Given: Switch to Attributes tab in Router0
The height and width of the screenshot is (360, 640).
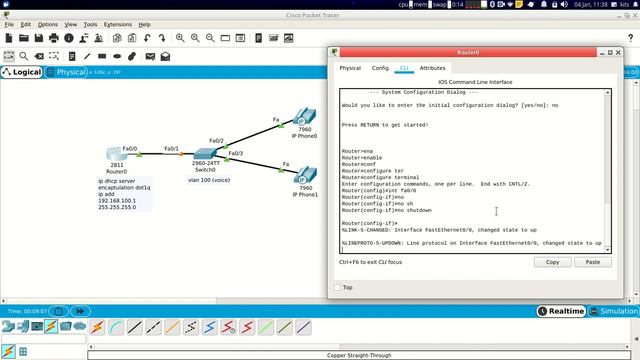Looking at the screenshot, I should click(432, 68).
